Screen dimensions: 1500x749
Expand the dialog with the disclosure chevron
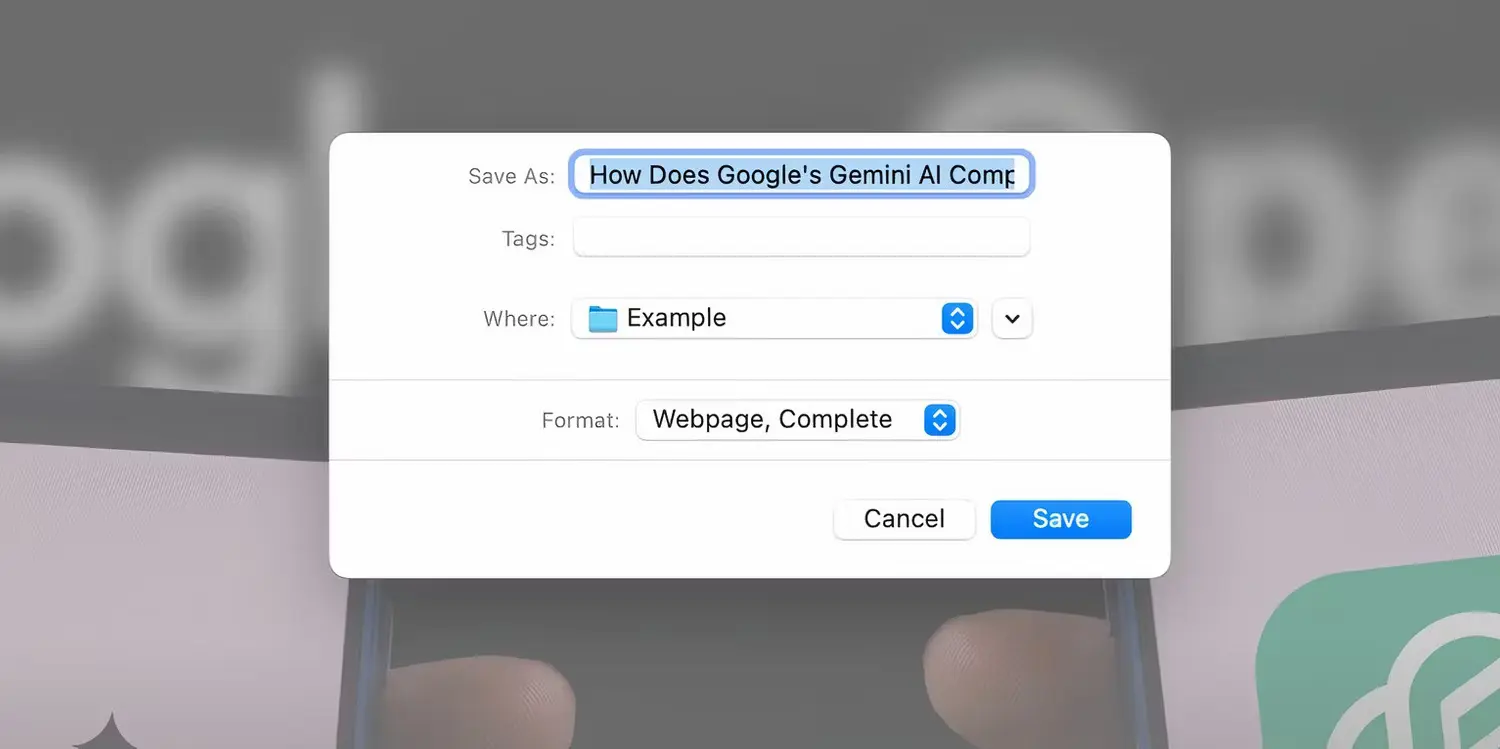[x=1012, y=318]
